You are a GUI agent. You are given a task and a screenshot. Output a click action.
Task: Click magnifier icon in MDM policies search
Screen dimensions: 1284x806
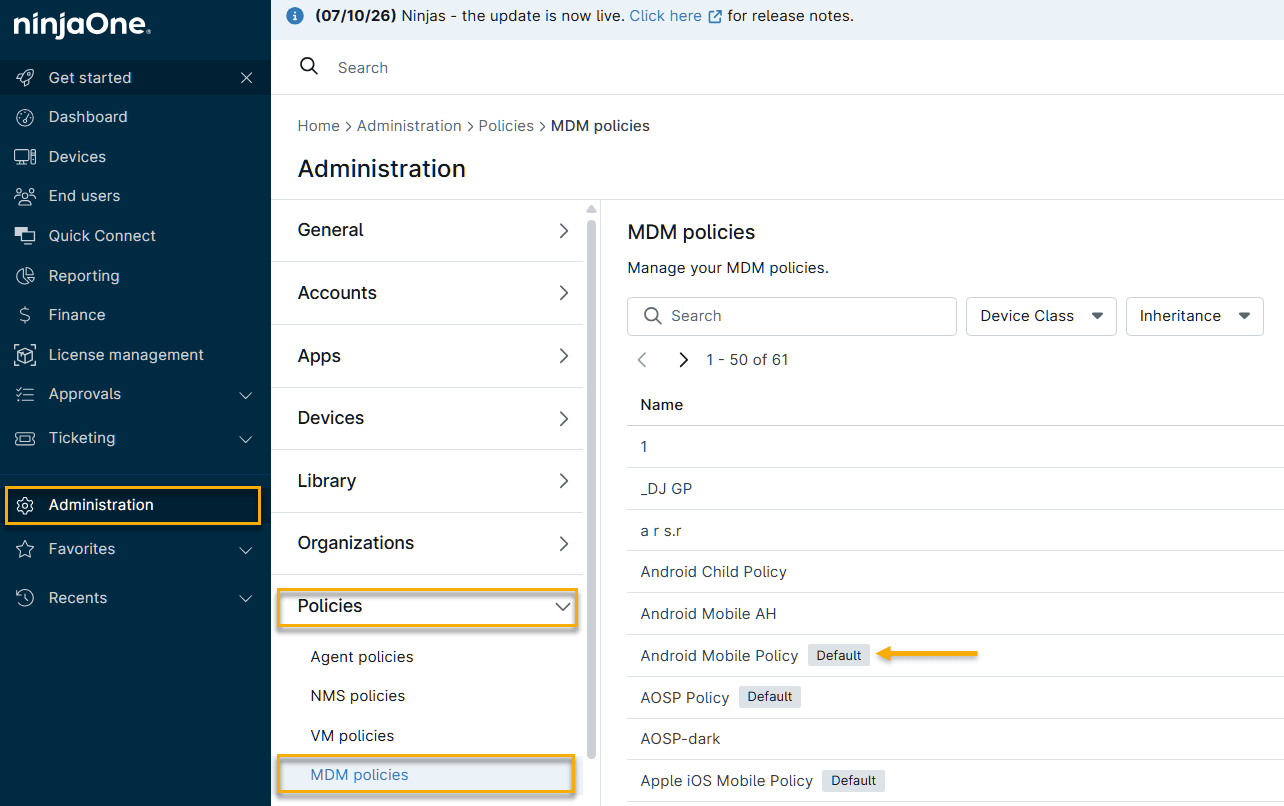tap(653, 316)
